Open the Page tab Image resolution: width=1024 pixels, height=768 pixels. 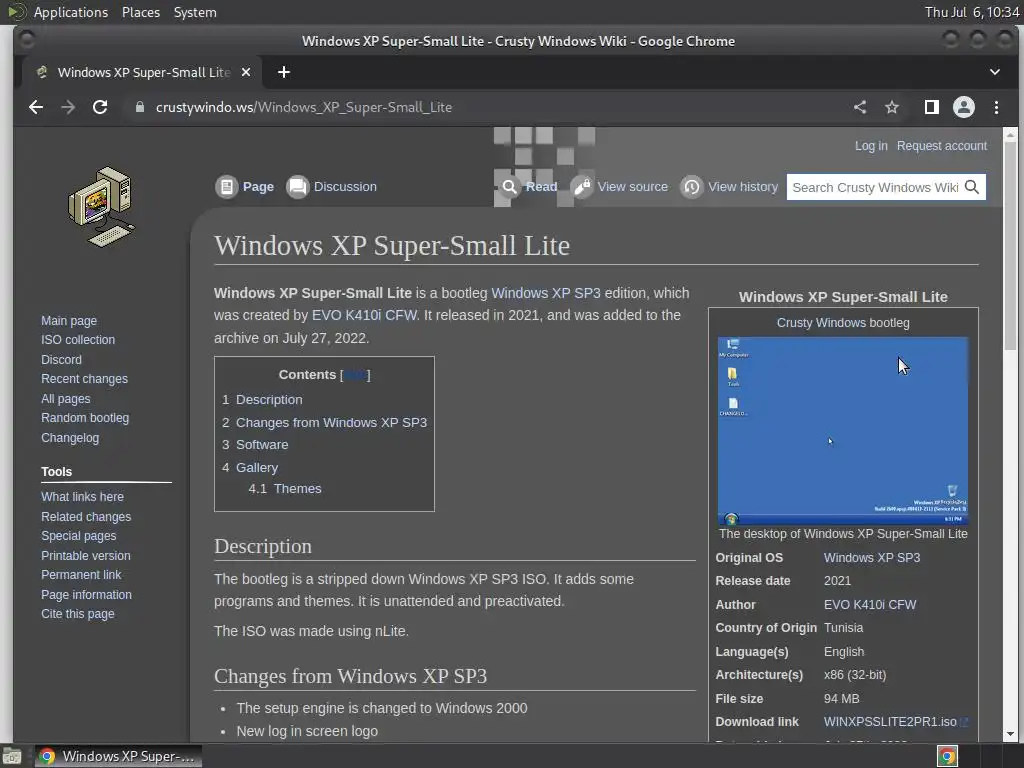[x=258, y=187]
